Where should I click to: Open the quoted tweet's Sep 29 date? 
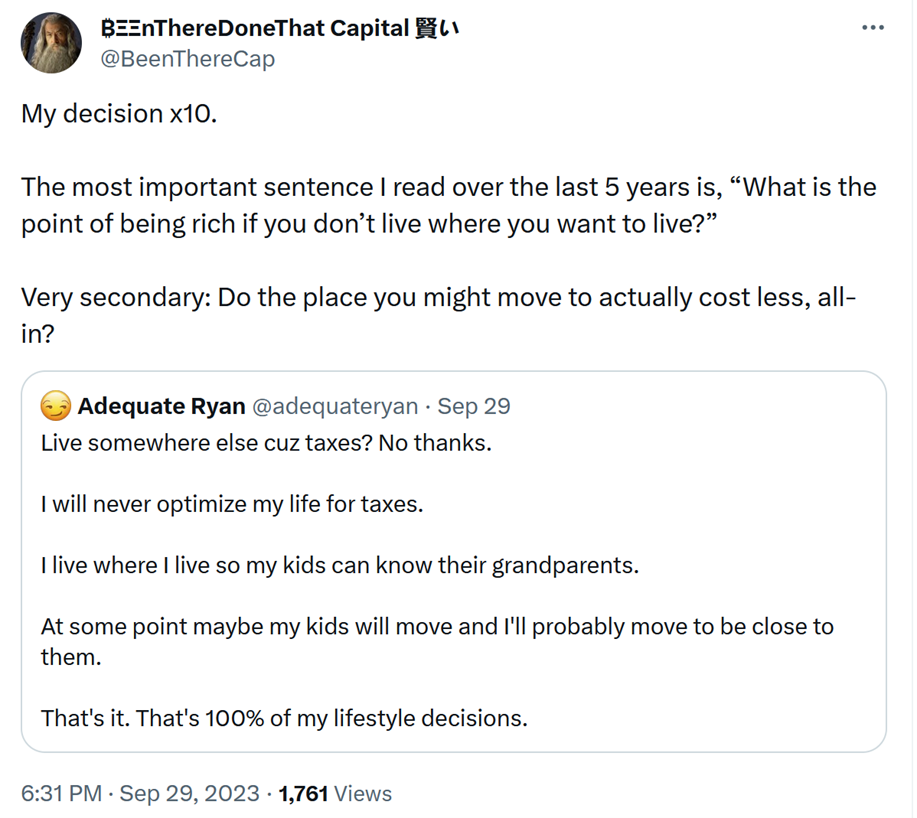[x=474, y=406]
